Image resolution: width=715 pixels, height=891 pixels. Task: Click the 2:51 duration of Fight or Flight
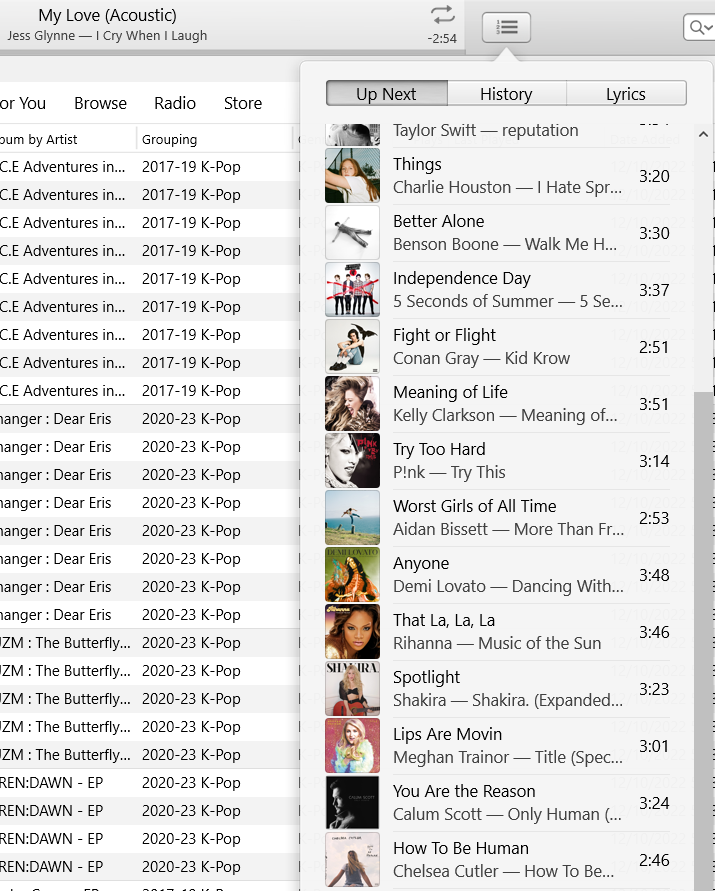(654, 347)
